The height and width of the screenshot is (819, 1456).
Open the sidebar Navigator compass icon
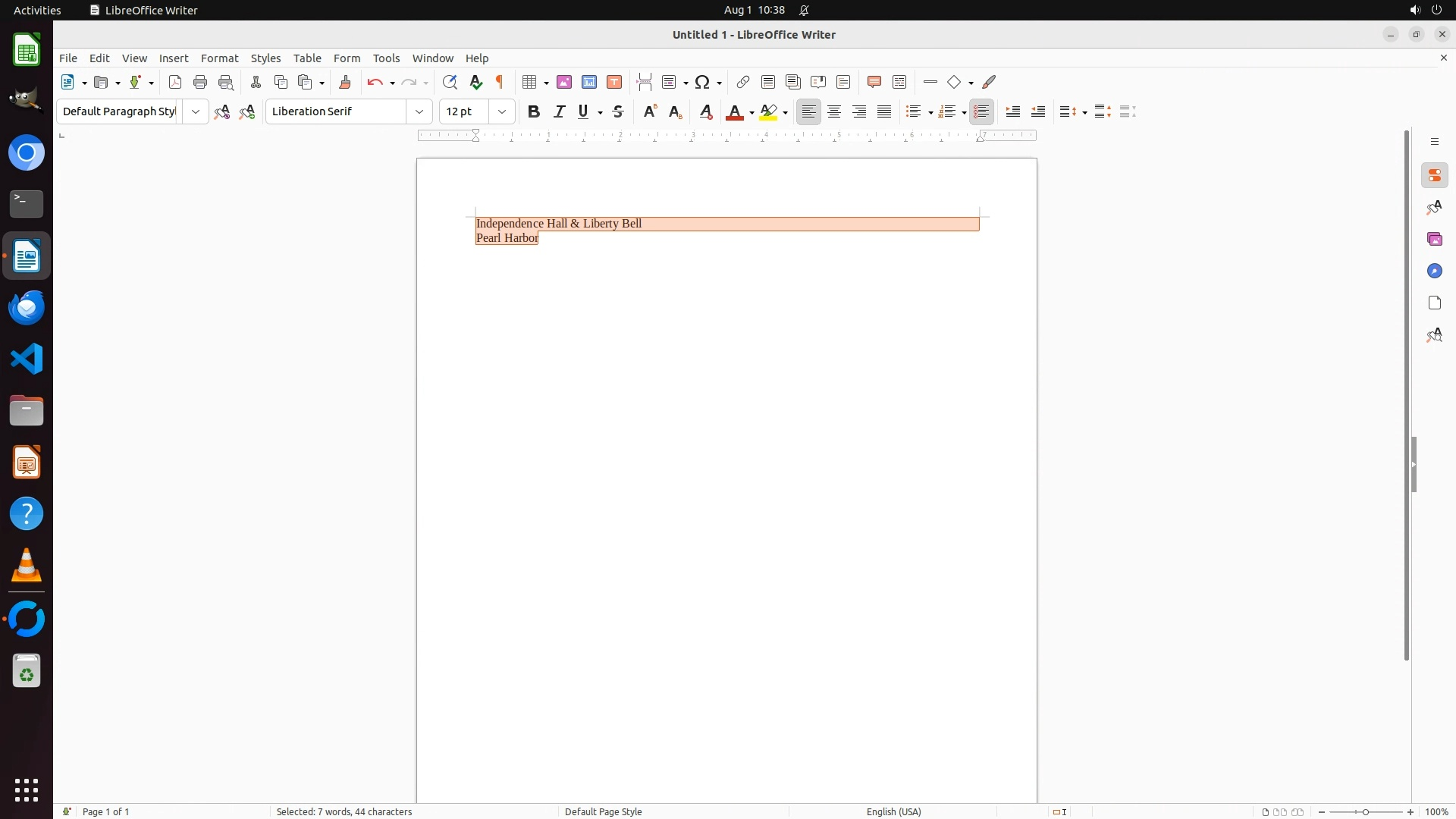1435,271
